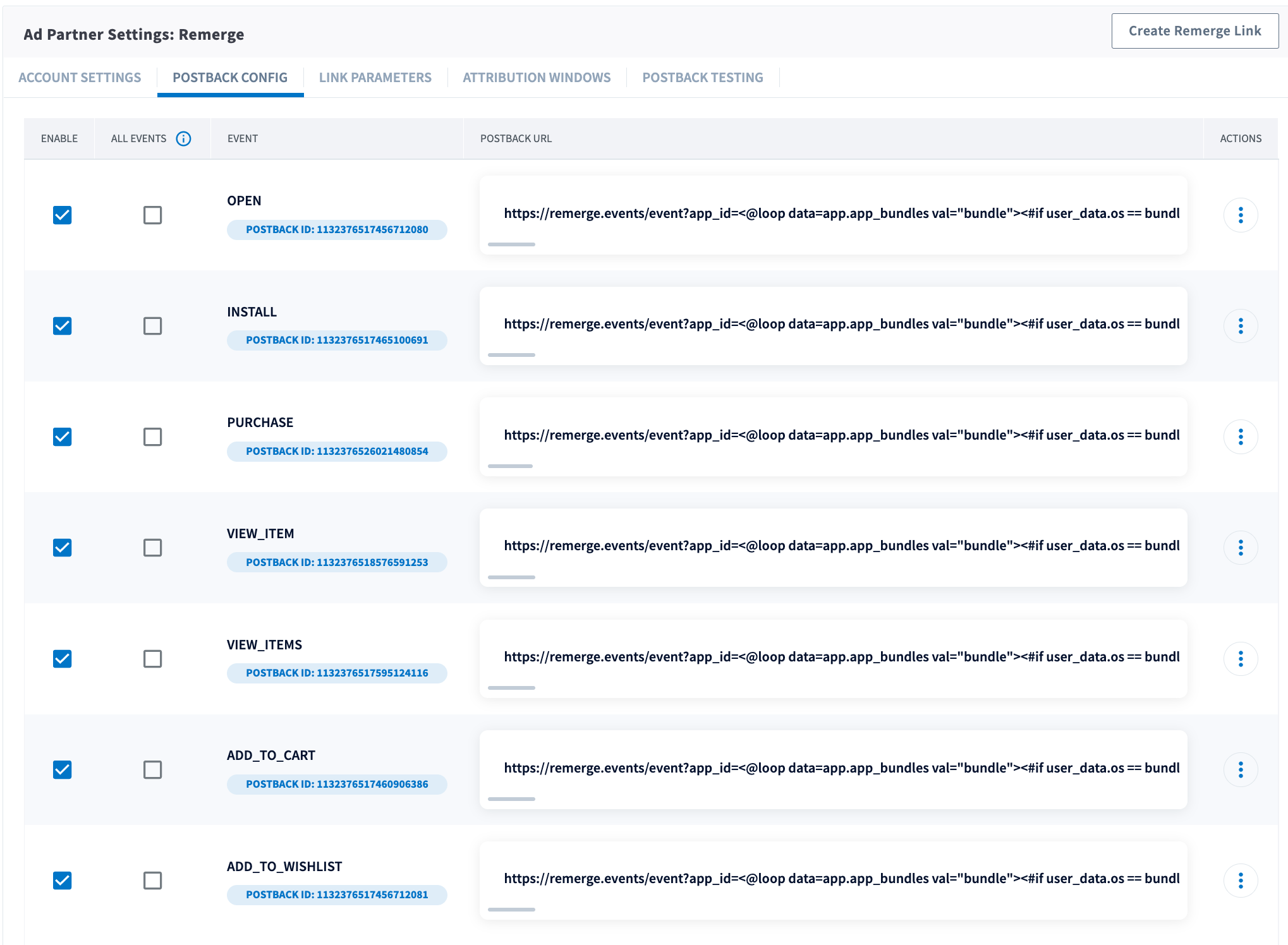Open actions menu for ADD_TO_WISHLIST event
Image resolution: width=1288 pixels, height=945 pixels.
(1240, 881)
